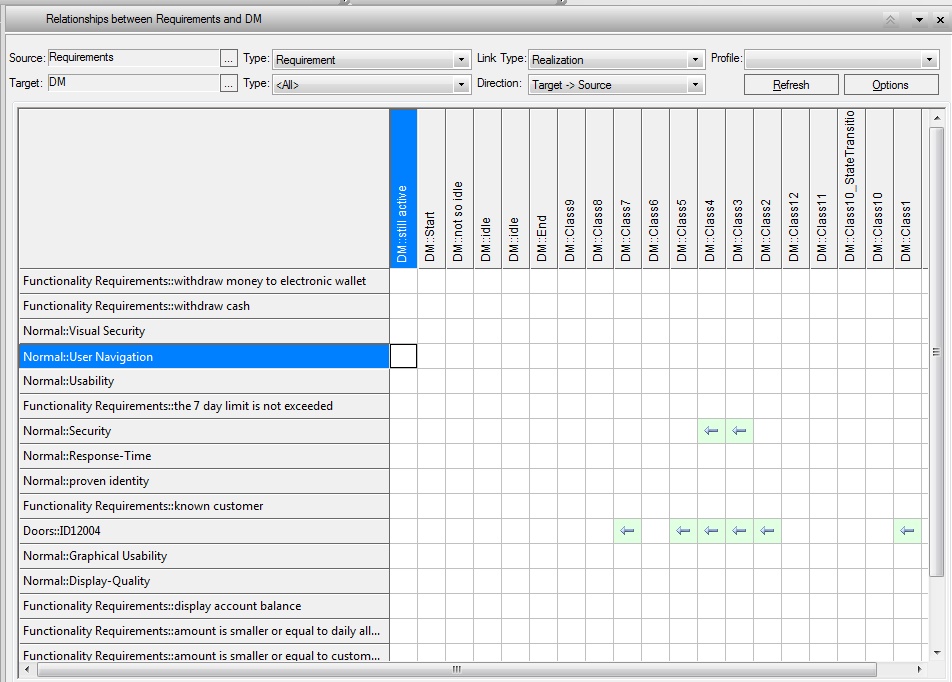The height and width of the screenshot is (682, 952).
Task: Select row Normal::proven identity
Action: pyautogui.click(x=204, y=481)
